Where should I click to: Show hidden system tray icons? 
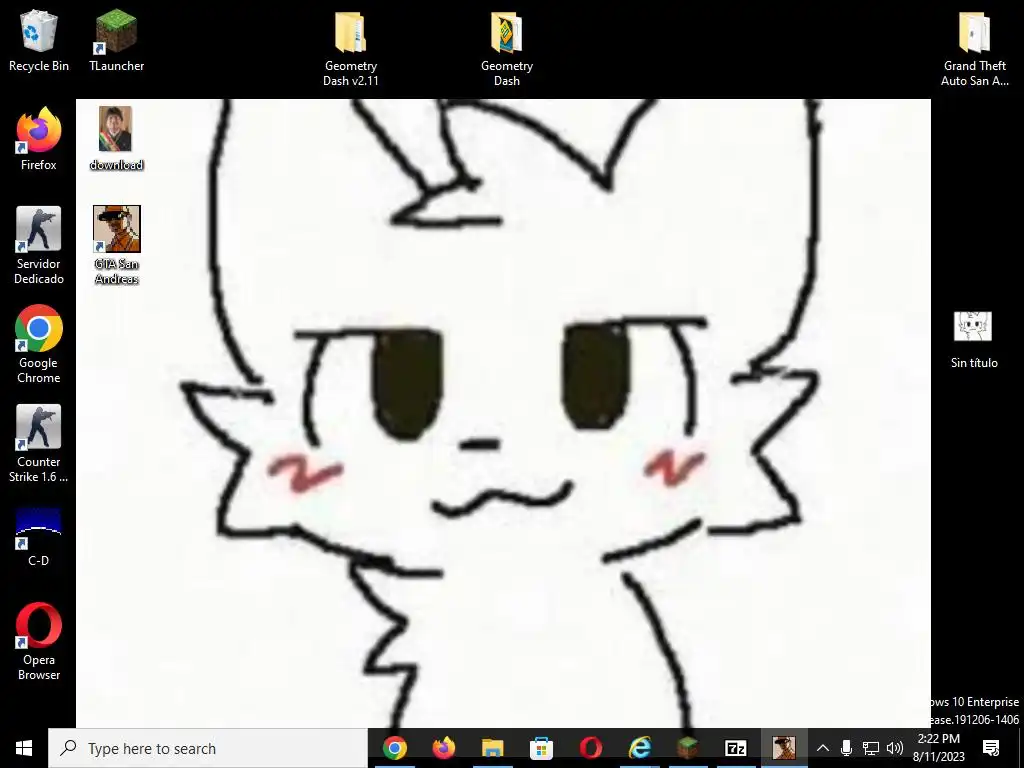(823, 748)
